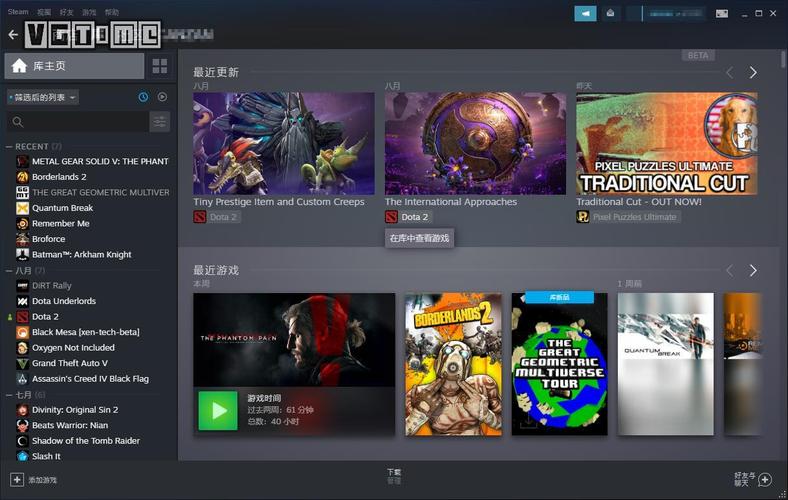
Task: Open the Steam menu
Action: pyautogui.click(x=18, y=12)
